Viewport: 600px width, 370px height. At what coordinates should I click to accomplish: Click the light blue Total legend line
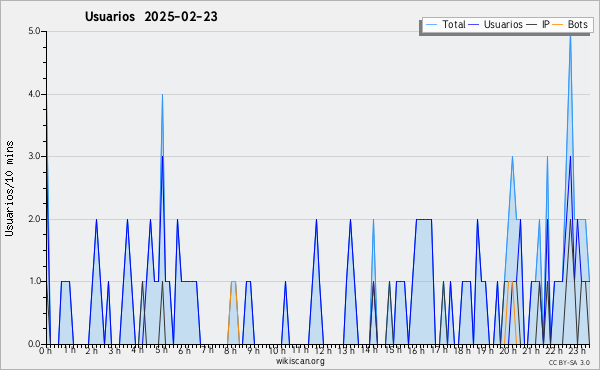pos(432,25)
